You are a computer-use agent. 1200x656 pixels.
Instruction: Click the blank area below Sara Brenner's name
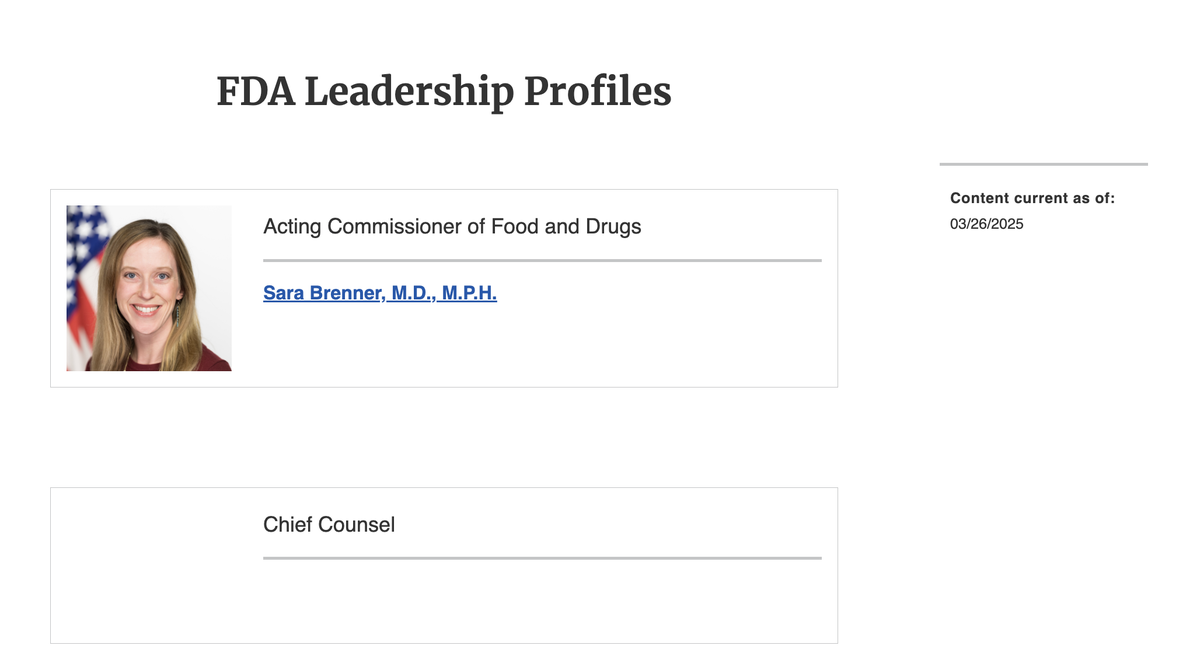pos(542,343)
